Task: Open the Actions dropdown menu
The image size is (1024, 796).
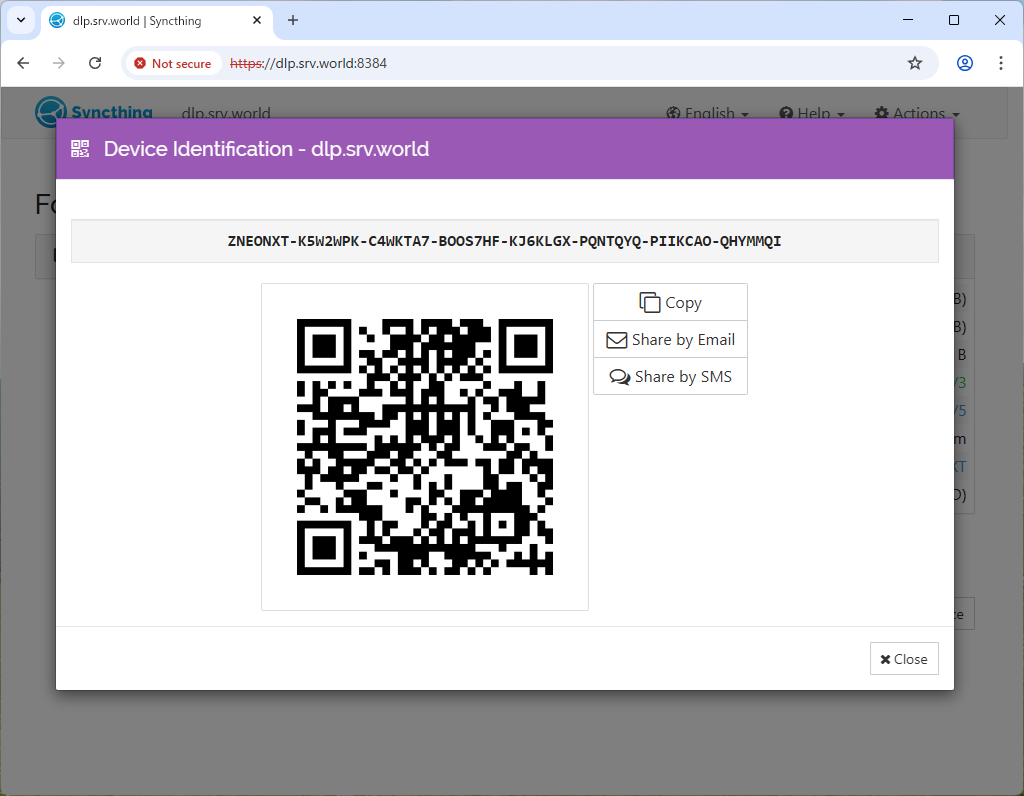Action: point(917,114)
